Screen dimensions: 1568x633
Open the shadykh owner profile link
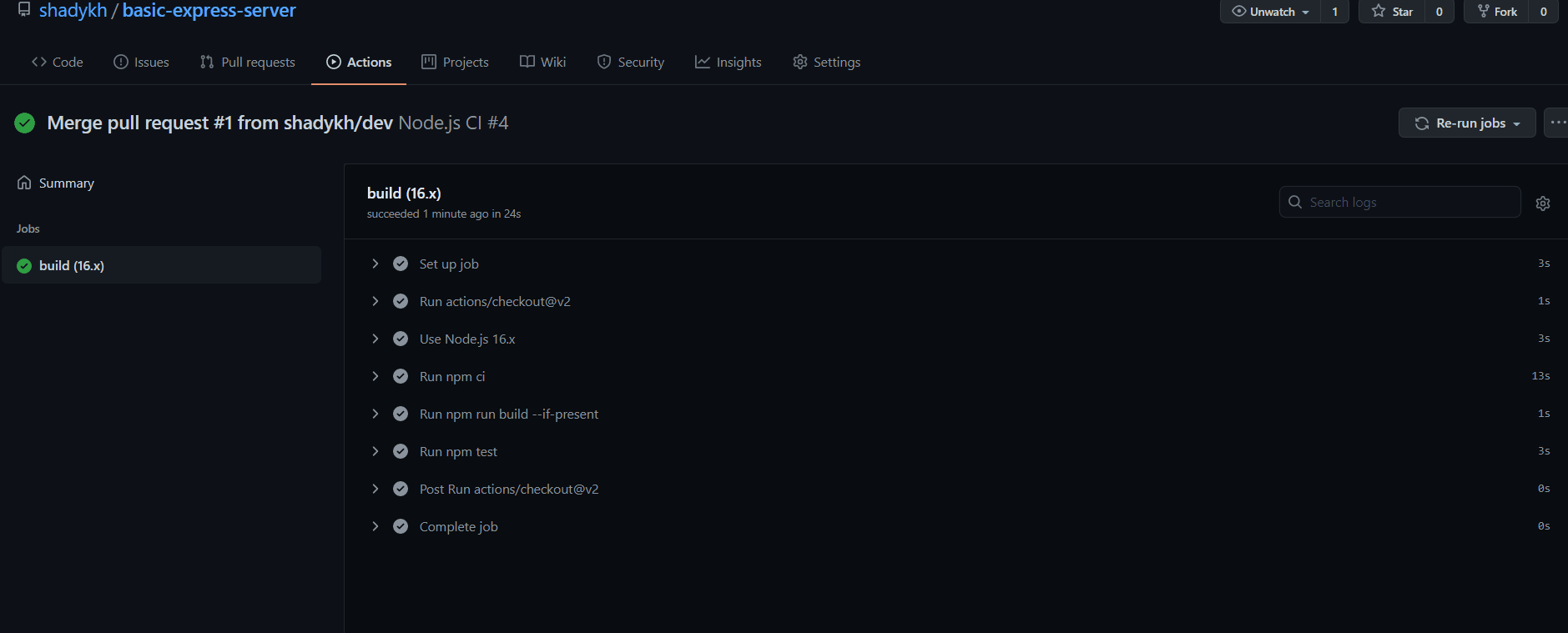tap(73, 11)
